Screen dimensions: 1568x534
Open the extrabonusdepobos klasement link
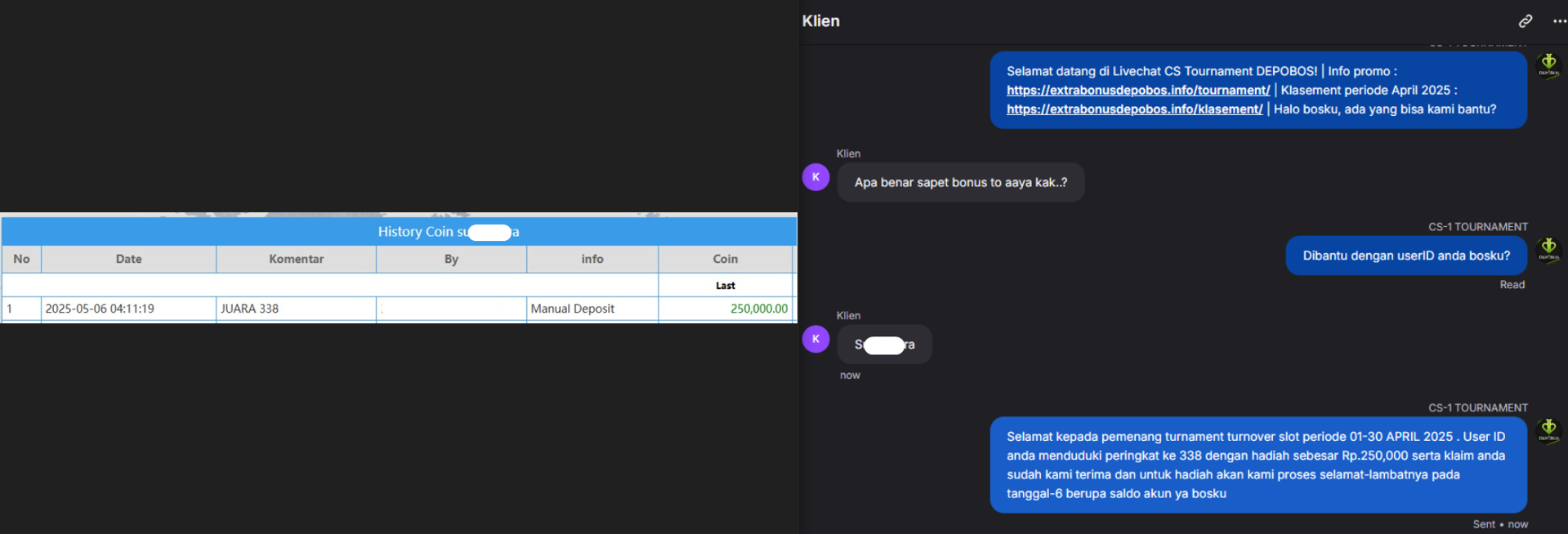tap(1134, 109)
